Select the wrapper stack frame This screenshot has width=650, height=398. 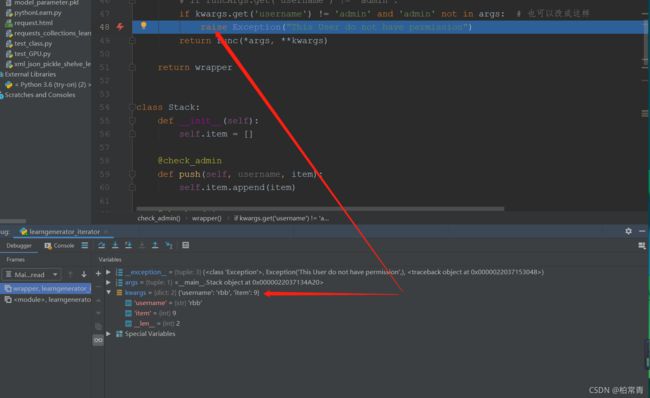click(x=46, y=288)
